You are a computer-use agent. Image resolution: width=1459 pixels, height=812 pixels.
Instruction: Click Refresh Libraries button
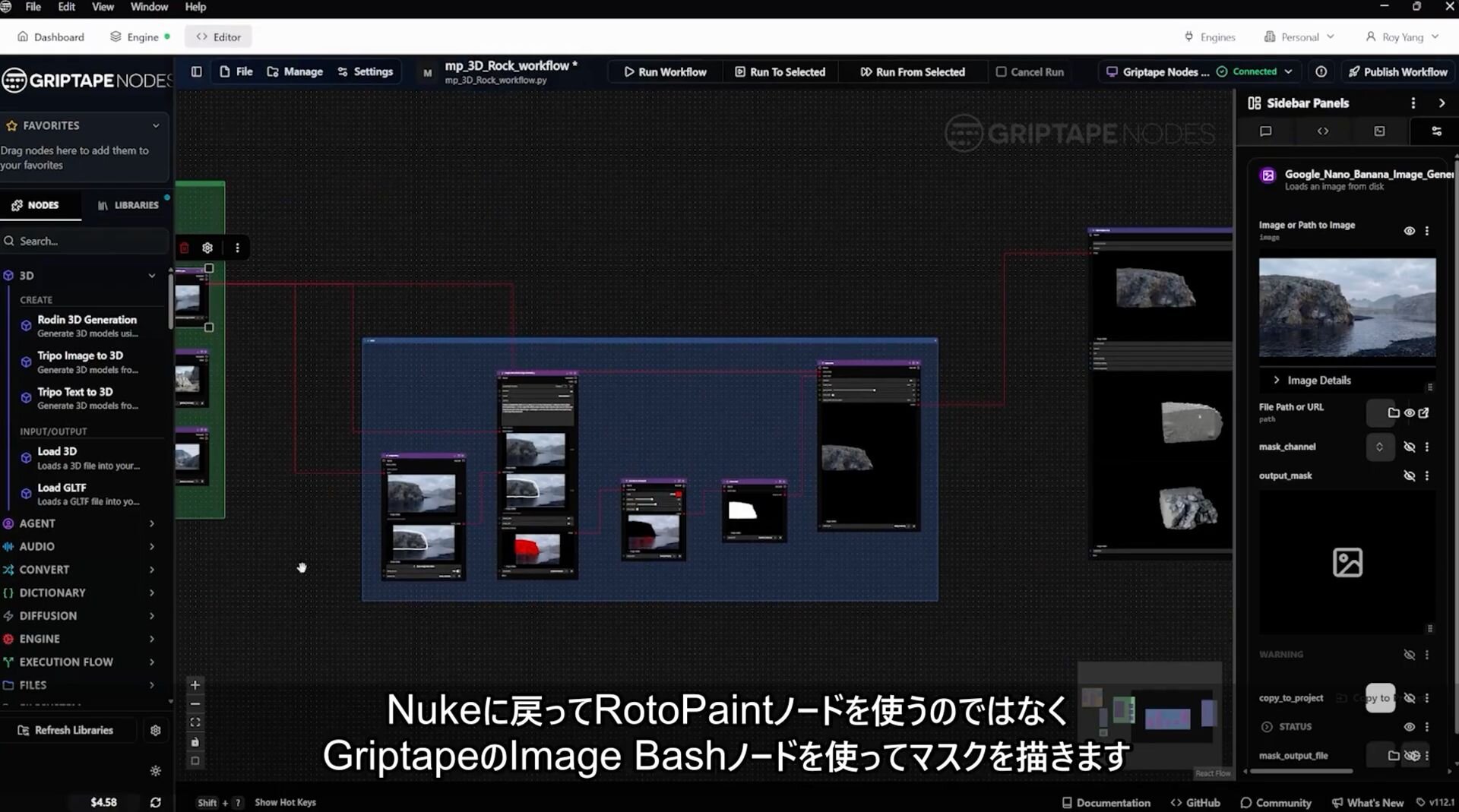(x=65, y=730)
